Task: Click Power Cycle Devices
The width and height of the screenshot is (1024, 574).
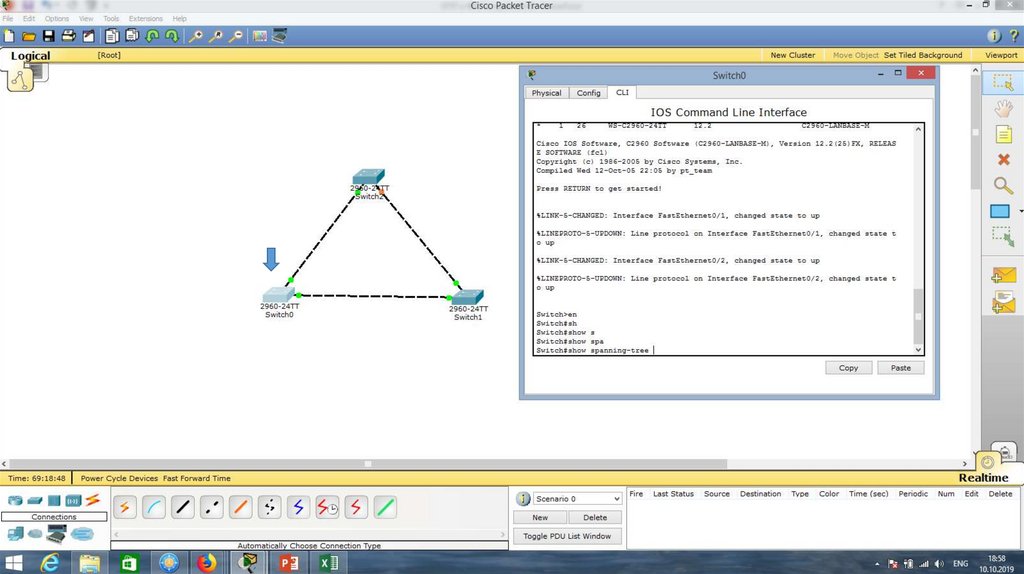Action: click(120, 478)
